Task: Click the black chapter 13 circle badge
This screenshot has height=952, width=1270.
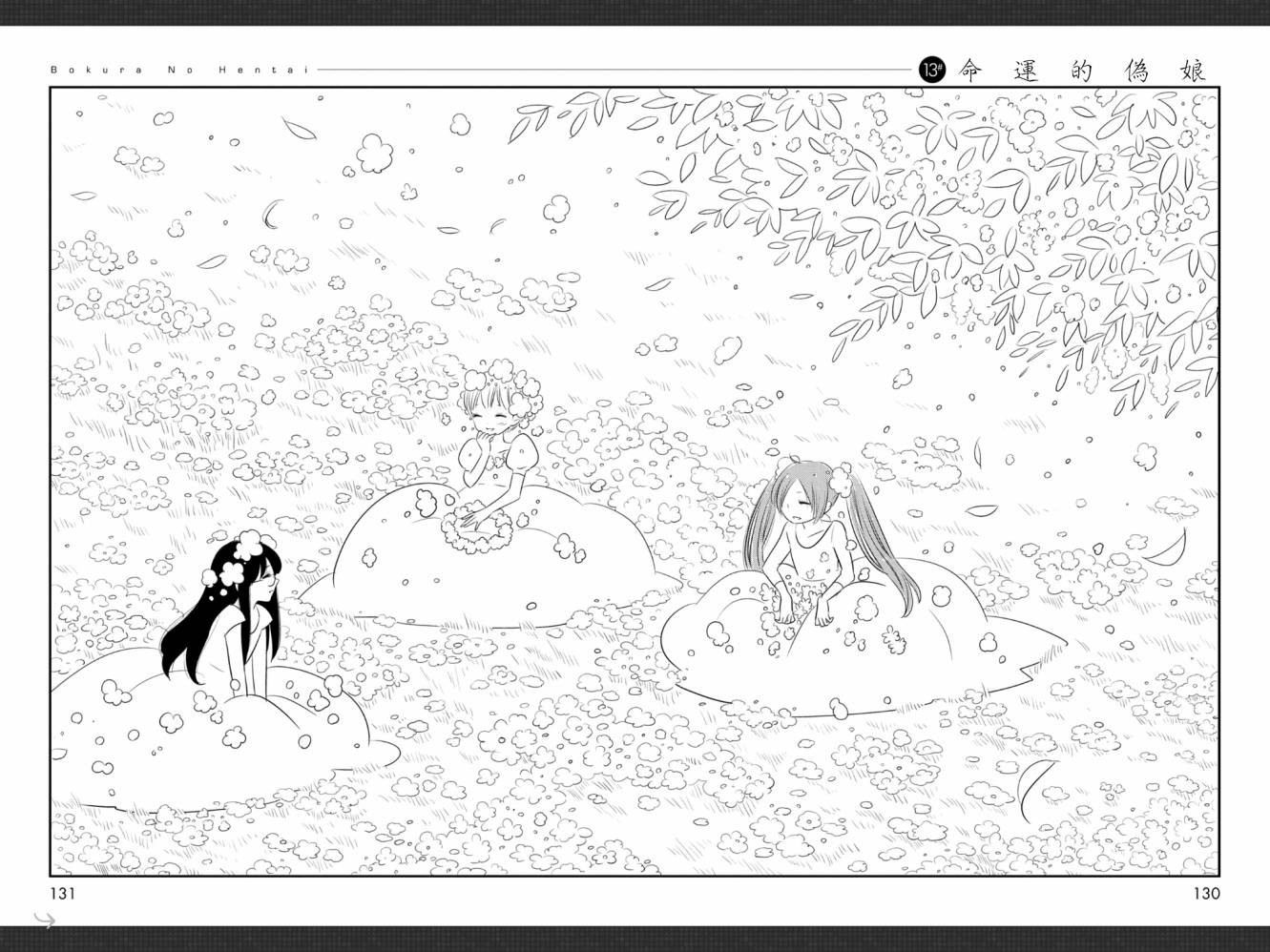Action: click(930, 71)
